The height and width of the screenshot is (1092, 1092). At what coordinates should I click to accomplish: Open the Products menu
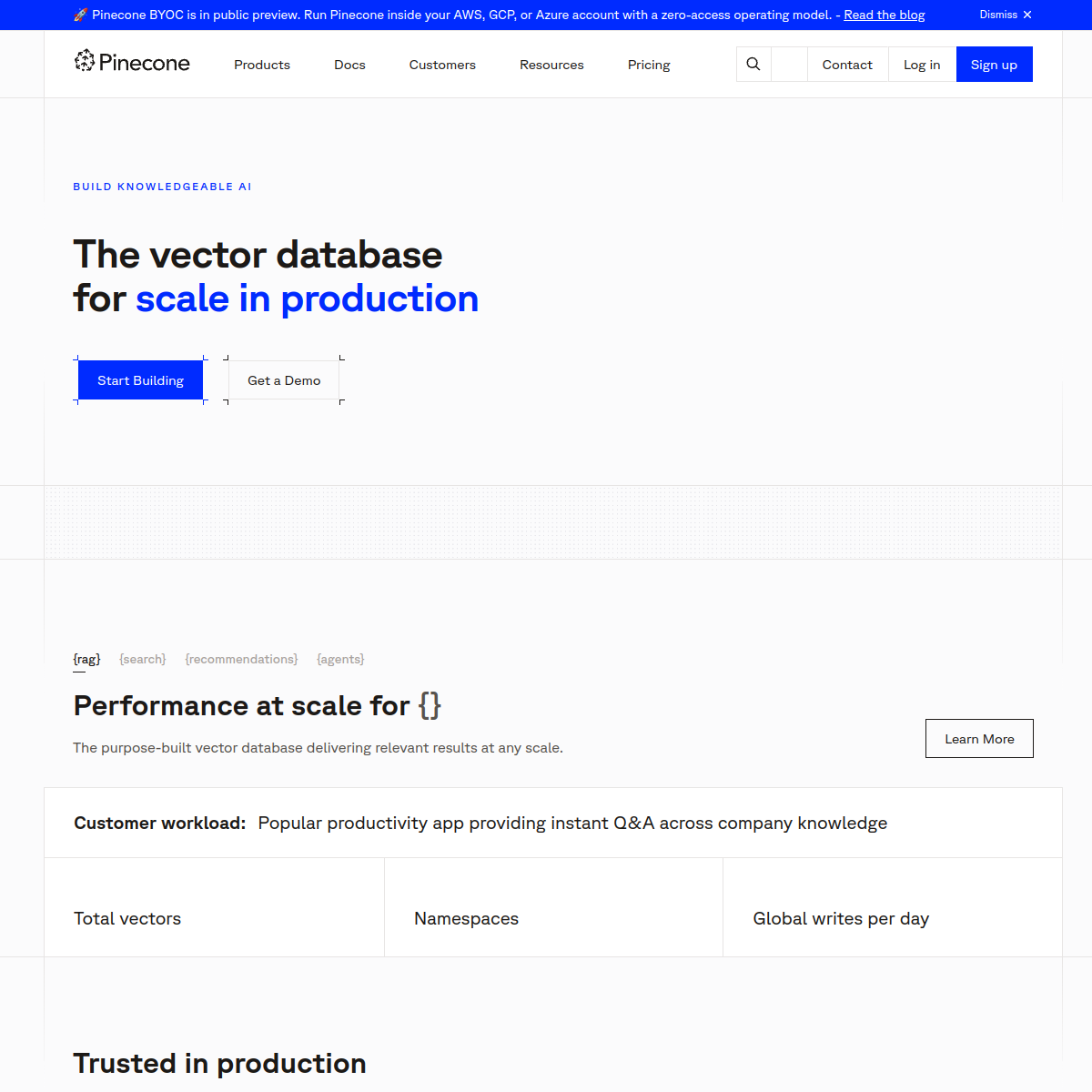point(262,65)
